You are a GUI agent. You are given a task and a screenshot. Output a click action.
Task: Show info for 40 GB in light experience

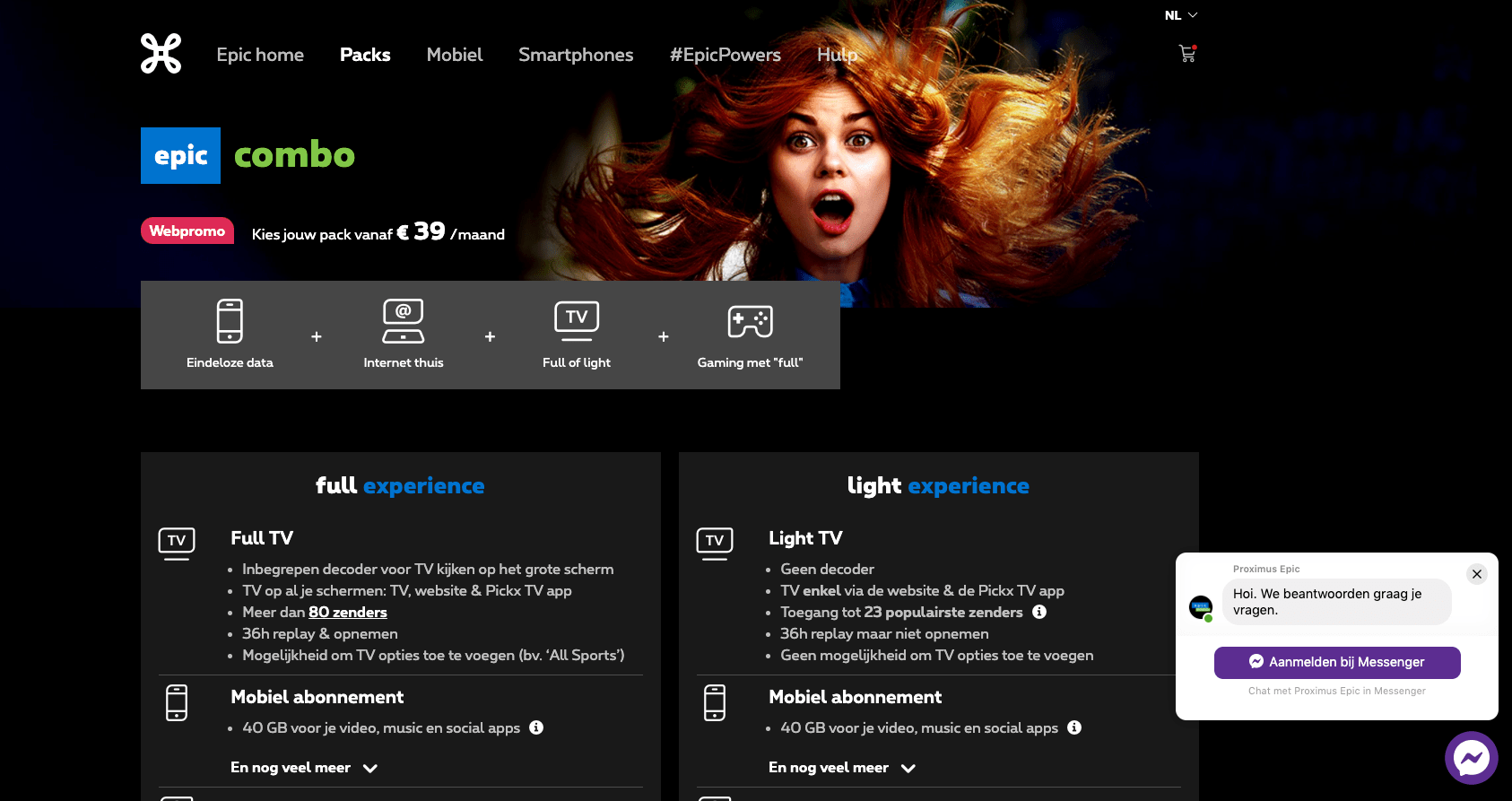pyautogui.click(x=1074, y=727)
